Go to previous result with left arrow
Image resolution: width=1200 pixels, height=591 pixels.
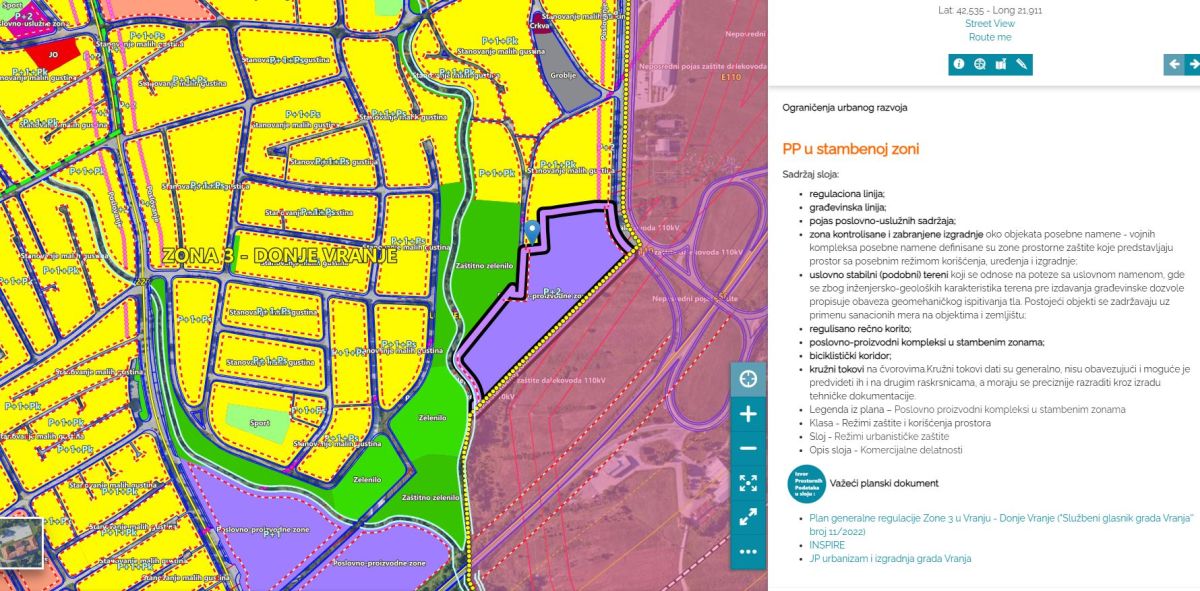pos(1174,65)
